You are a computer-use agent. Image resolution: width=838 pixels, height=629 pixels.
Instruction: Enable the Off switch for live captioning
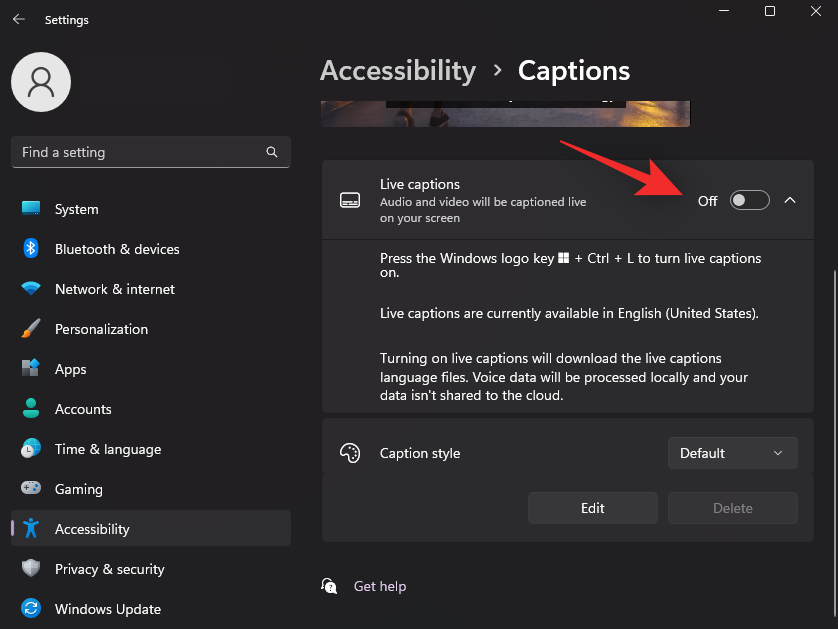click(749, 200)
